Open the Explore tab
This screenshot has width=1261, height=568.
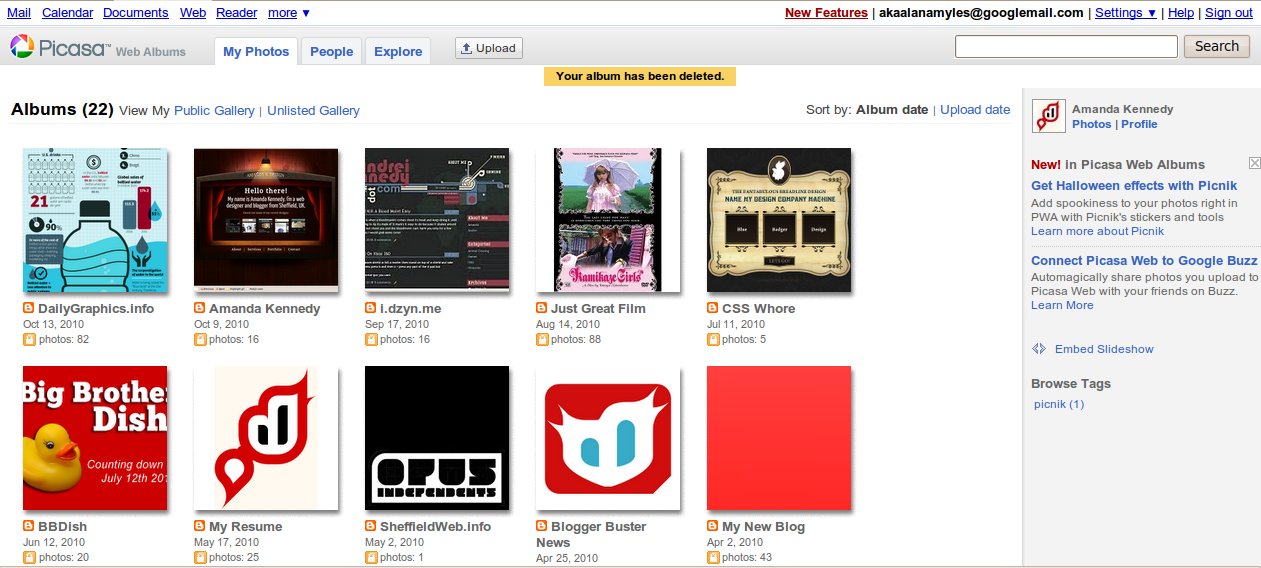pyautogui.click(x=398, y=51)
